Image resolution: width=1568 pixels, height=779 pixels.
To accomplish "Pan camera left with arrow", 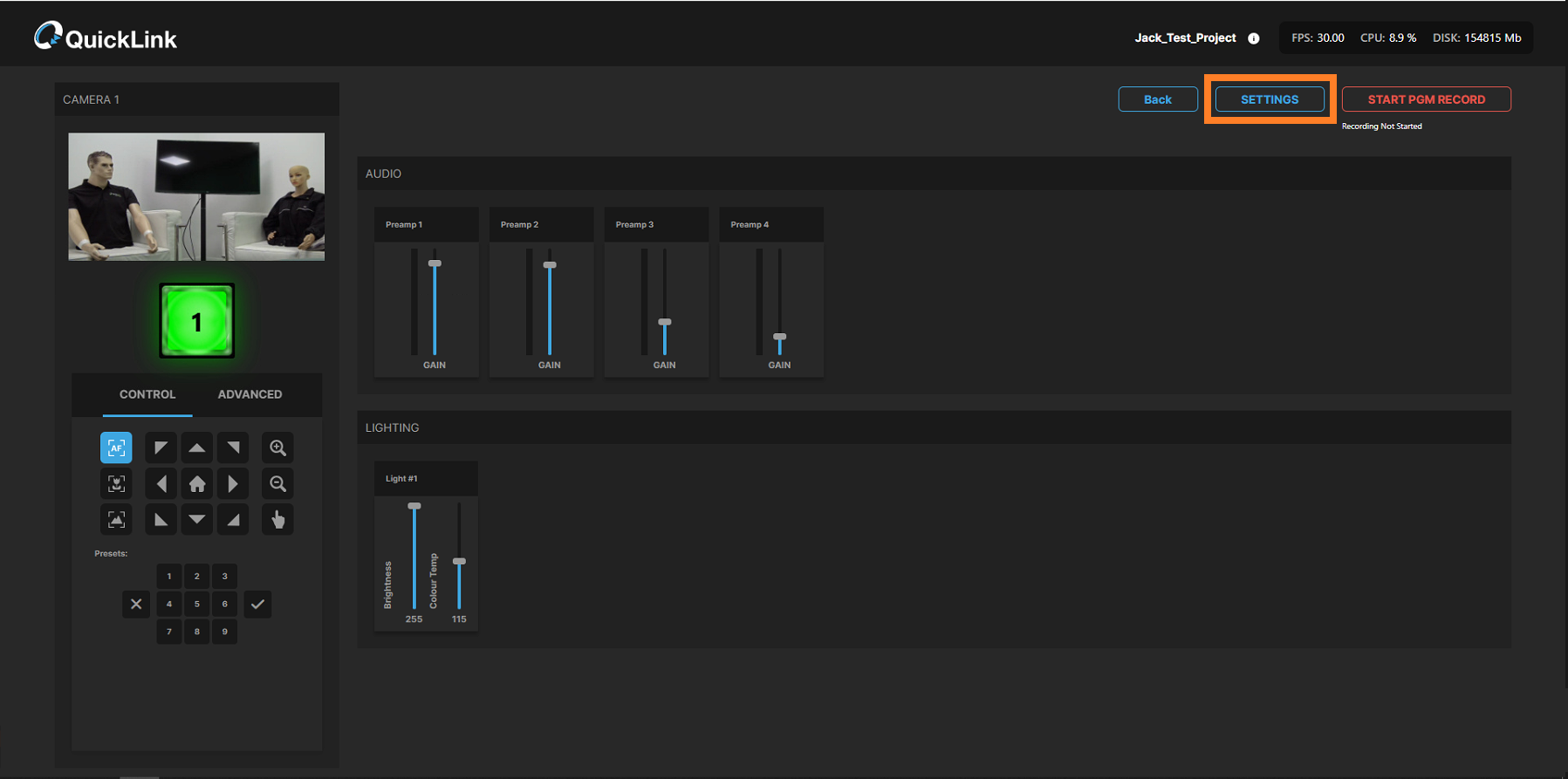I will click(161, 484).
